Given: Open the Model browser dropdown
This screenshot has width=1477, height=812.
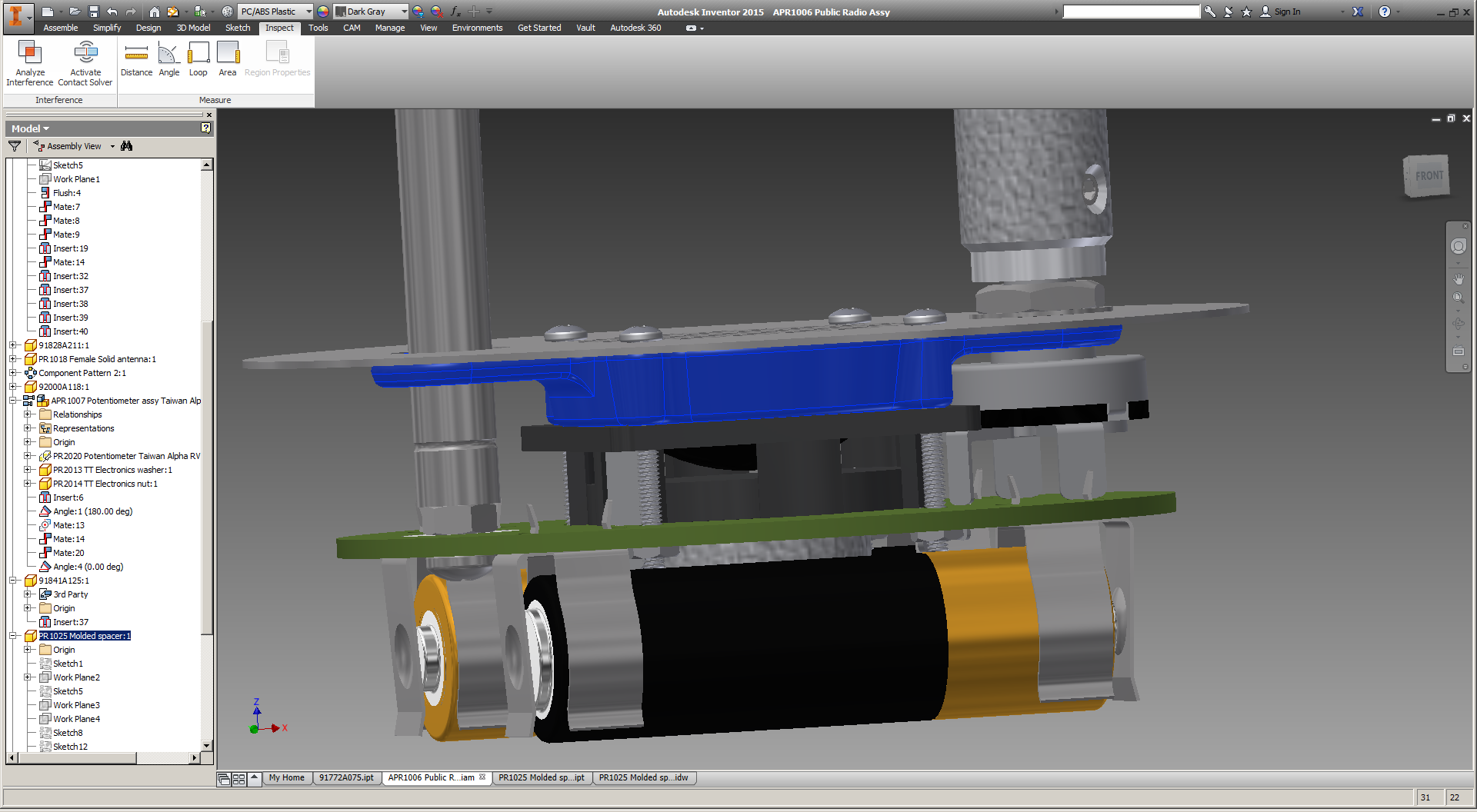Looking at the screenshot, I should pos(31,128).
